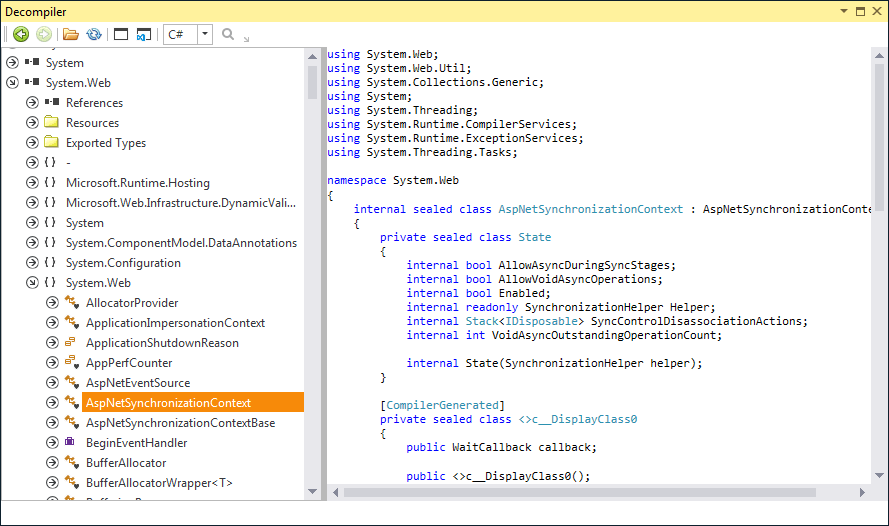Viewport: 889px width, 526px height.
Task: Click the Refresh icon in the toolbar
Action: coord(94,34)
